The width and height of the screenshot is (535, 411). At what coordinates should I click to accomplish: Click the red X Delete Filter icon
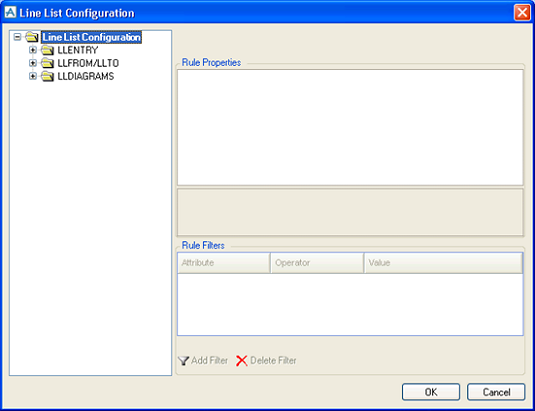242,361
